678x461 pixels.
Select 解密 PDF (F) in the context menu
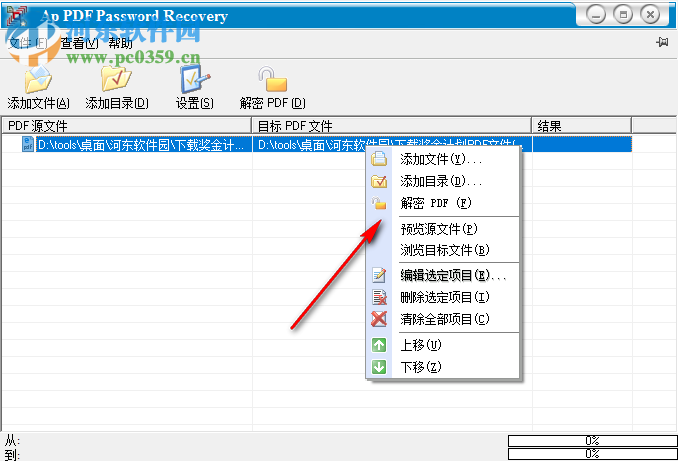436,203
